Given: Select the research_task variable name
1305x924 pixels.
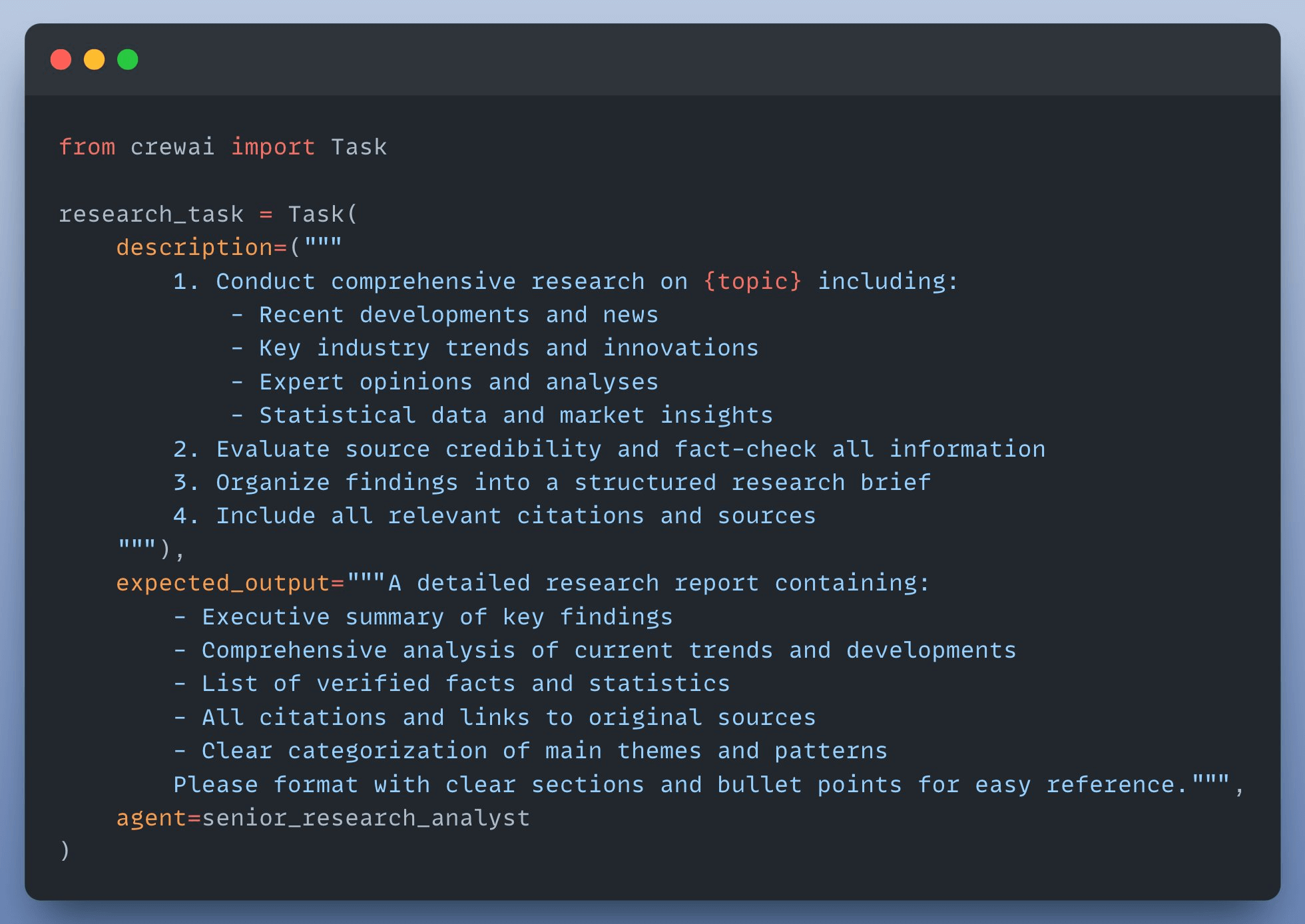Looking at the screenshot, I should click(x=150, y=214).
